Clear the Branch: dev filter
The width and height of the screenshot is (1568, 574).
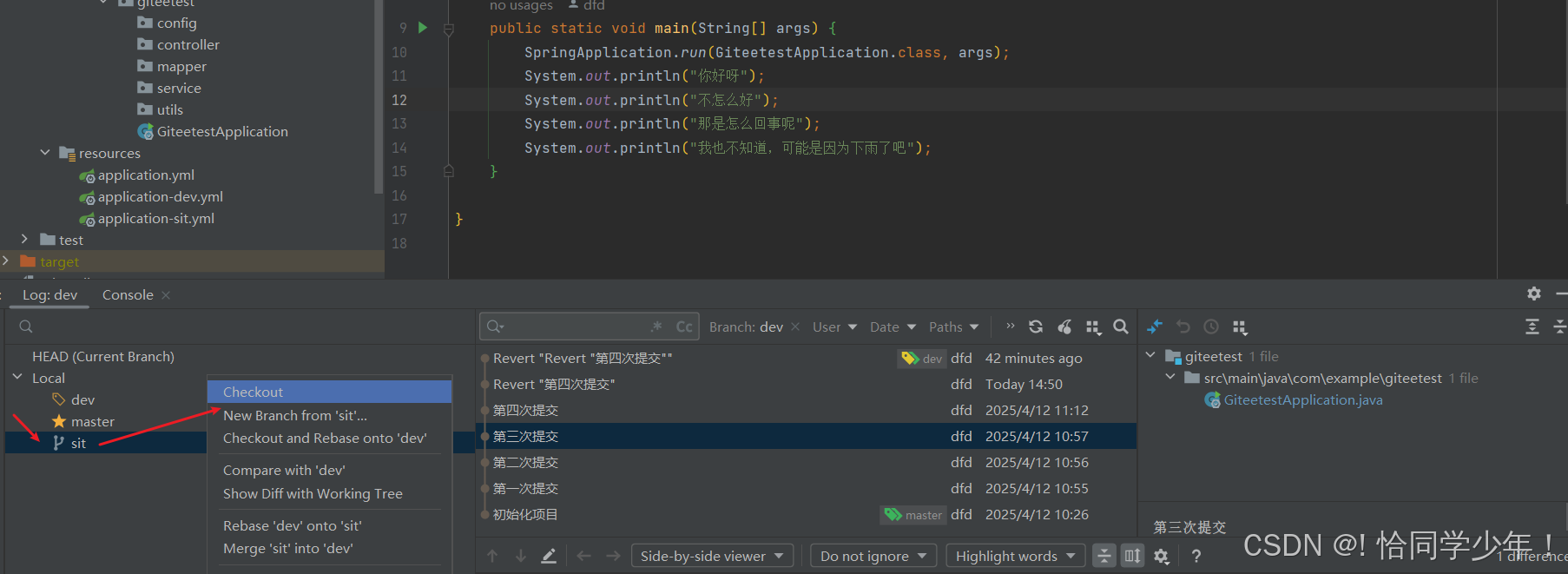pyautogui.click(x=795, y=327)
